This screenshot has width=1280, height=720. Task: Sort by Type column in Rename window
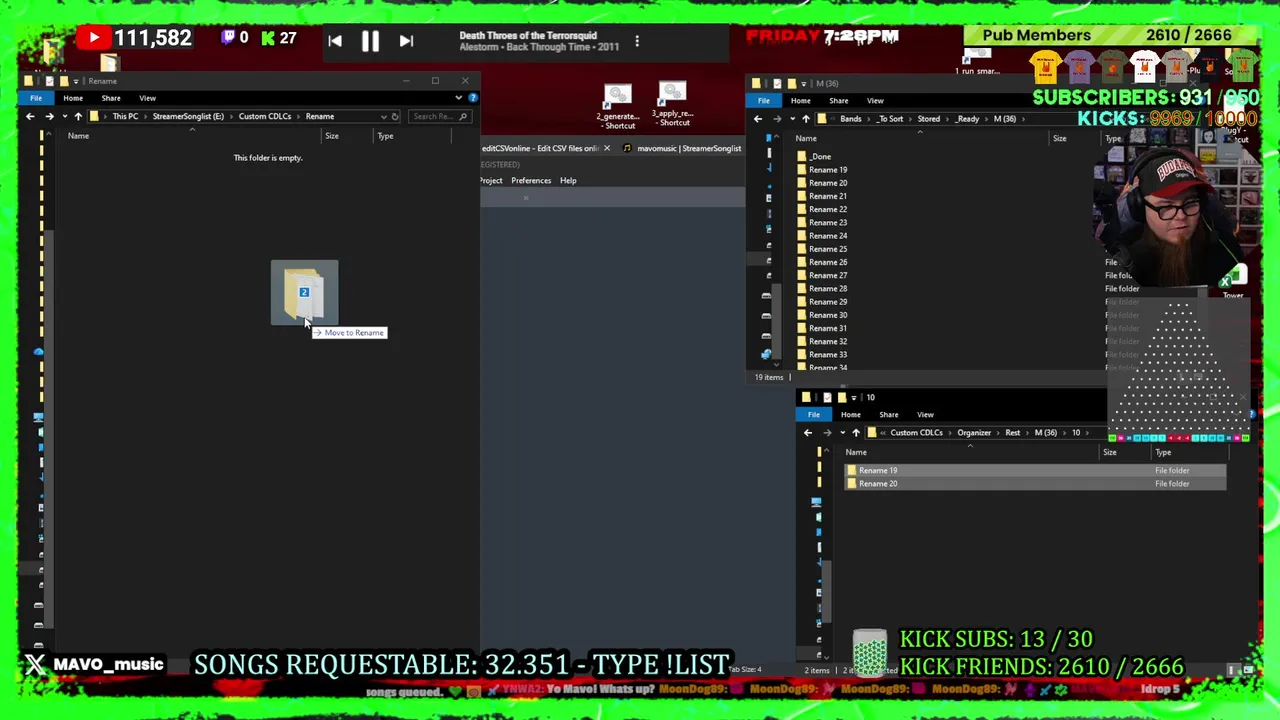pos(385,136)
